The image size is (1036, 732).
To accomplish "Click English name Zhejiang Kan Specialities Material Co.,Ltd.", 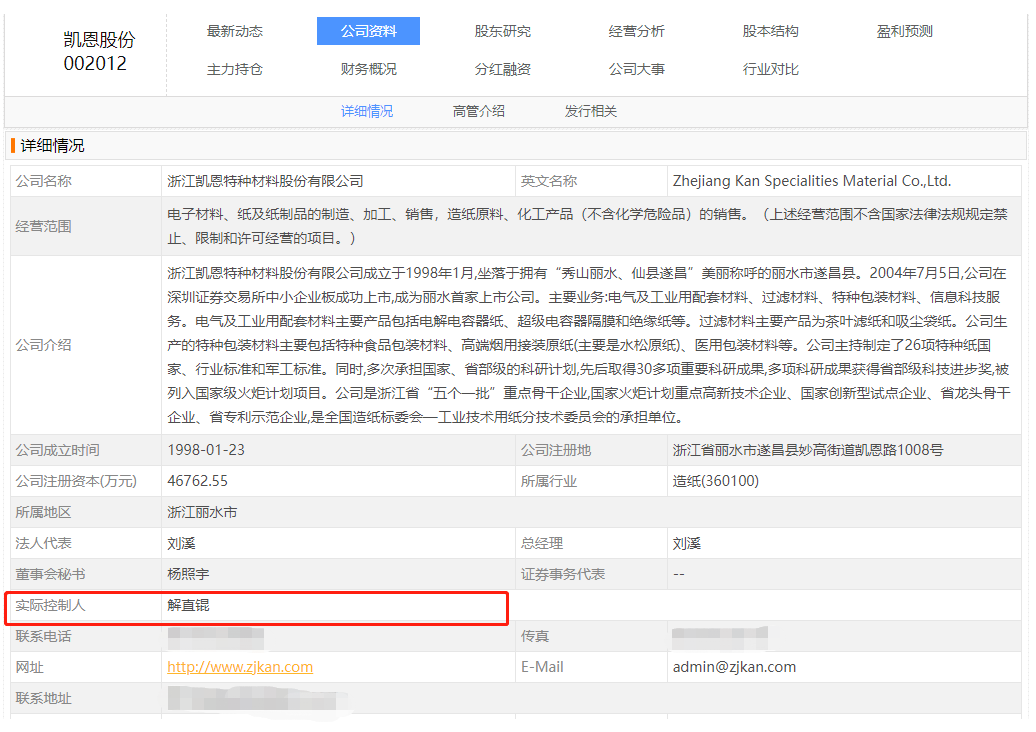I will click(x=811, y=181).
